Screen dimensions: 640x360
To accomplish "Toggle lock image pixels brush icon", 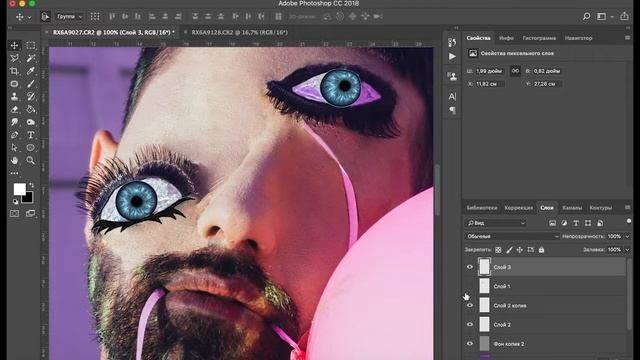I will 509,249.
